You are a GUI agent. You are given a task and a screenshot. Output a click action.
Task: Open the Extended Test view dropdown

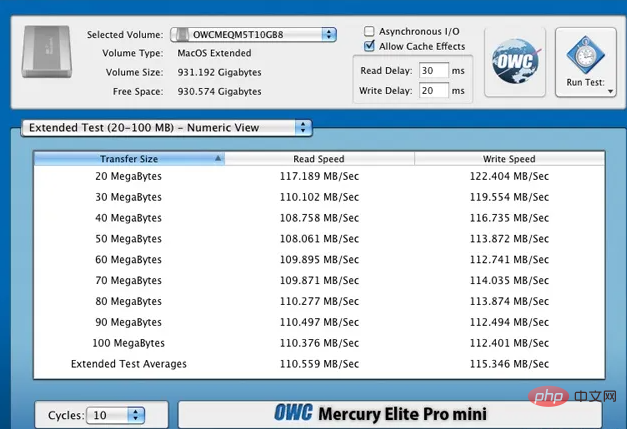166,128
